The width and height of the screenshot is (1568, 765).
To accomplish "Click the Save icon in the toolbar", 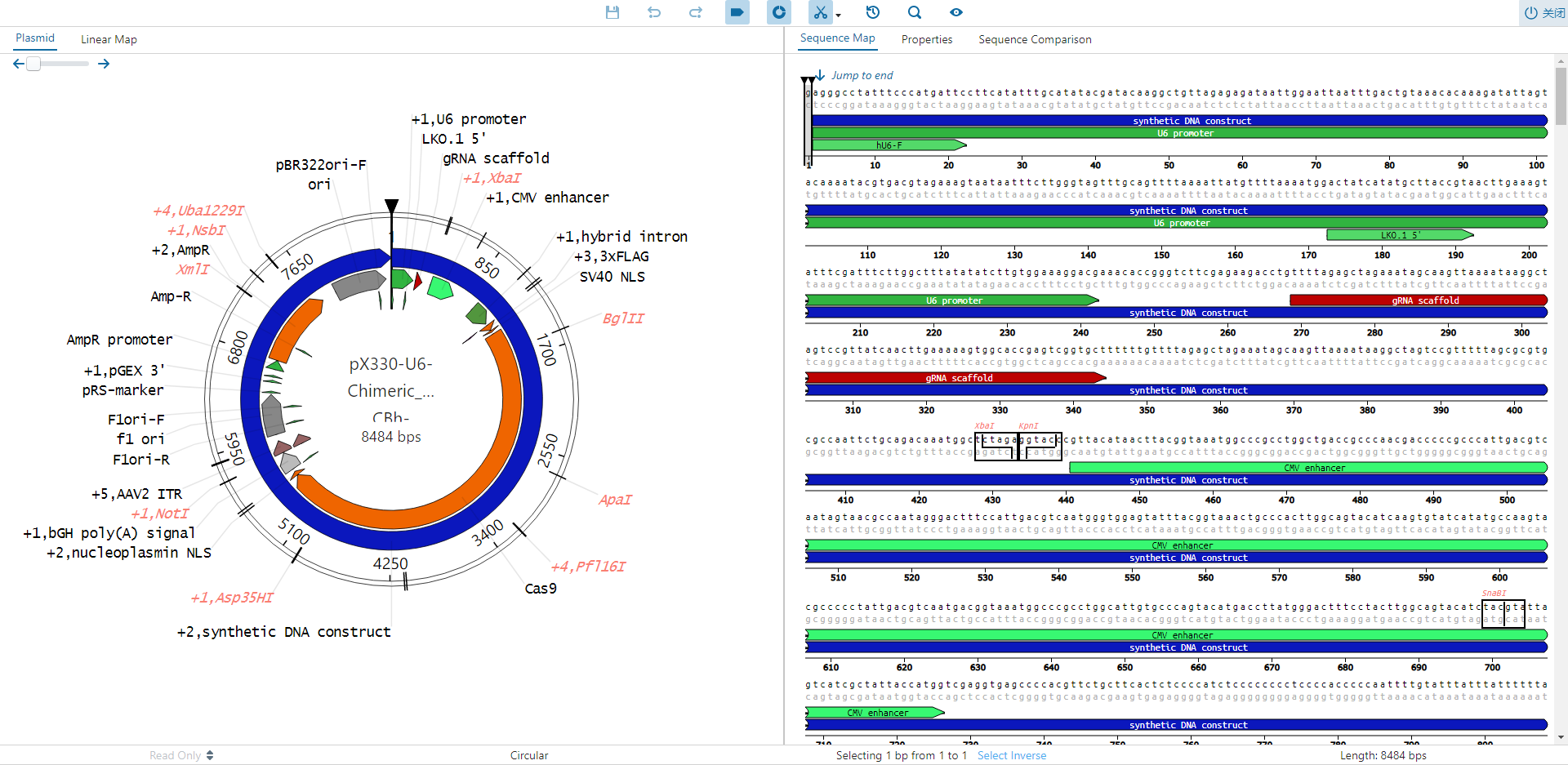I will (x=612, y=12).
